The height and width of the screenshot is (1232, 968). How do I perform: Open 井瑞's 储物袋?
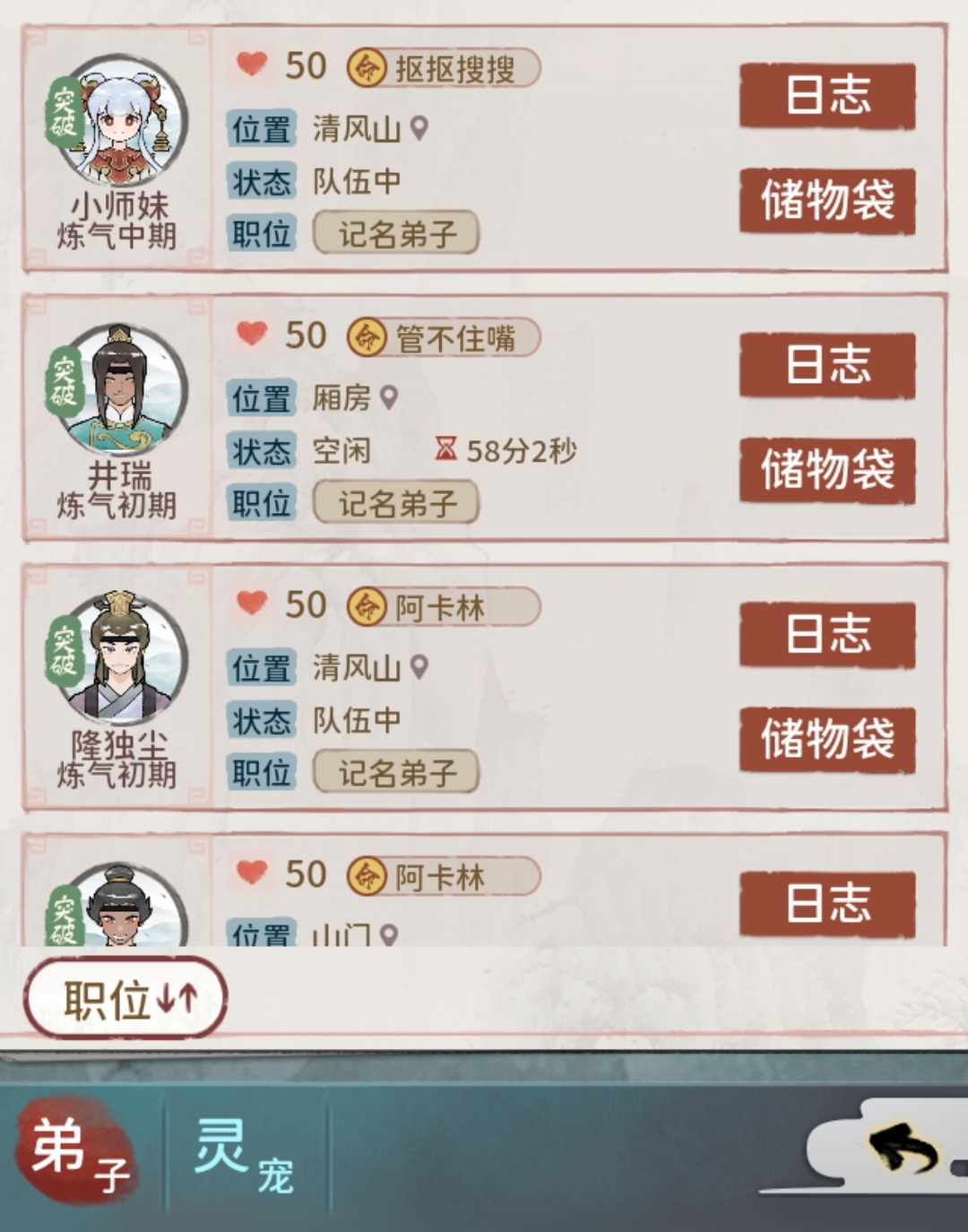point(827,470)
